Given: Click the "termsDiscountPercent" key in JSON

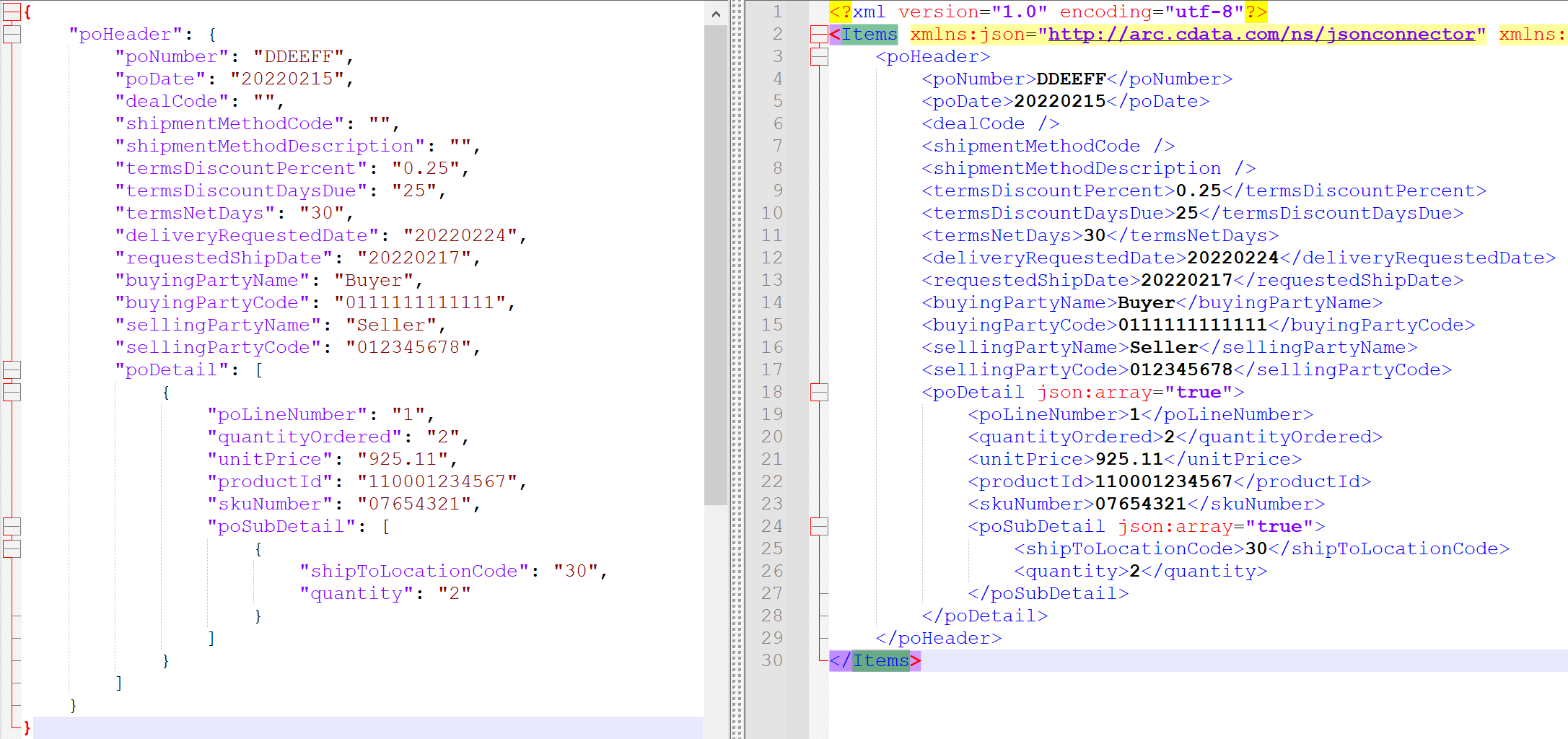Looking at the screenshot, I should (x=241, y=168).
